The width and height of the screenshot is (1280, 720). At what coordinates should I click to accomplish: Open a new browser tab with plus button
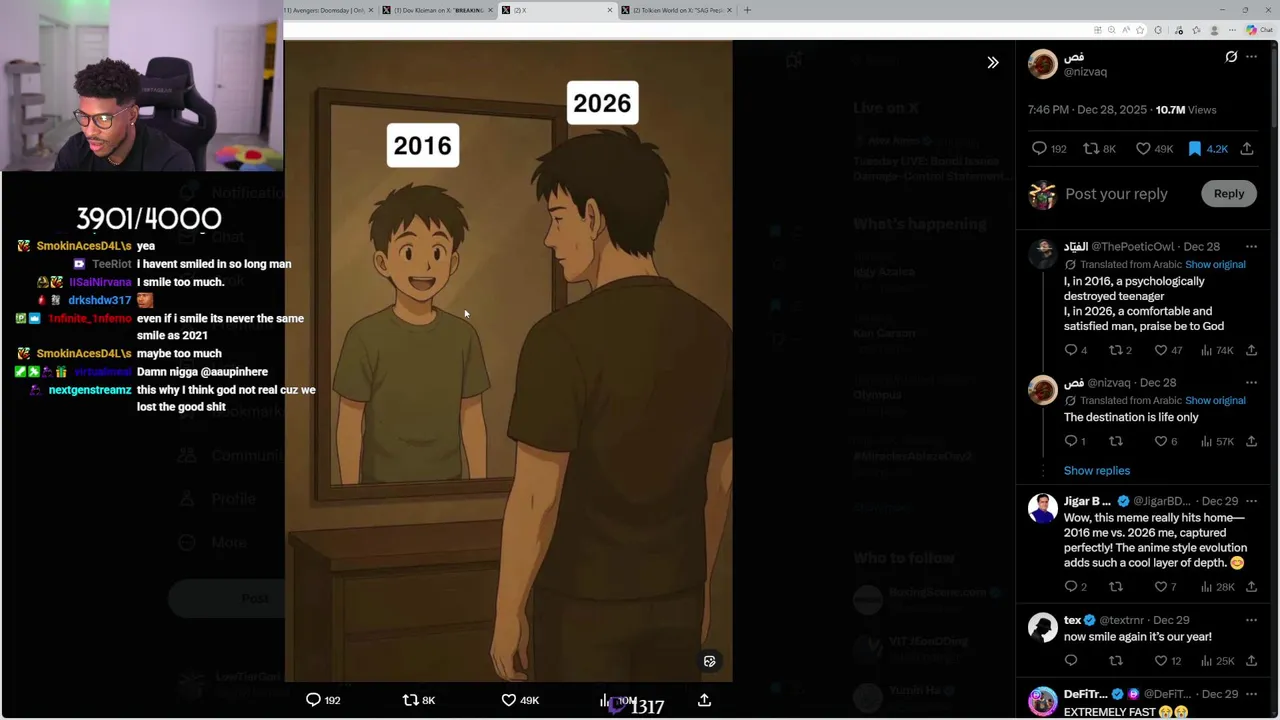[747, 10]
